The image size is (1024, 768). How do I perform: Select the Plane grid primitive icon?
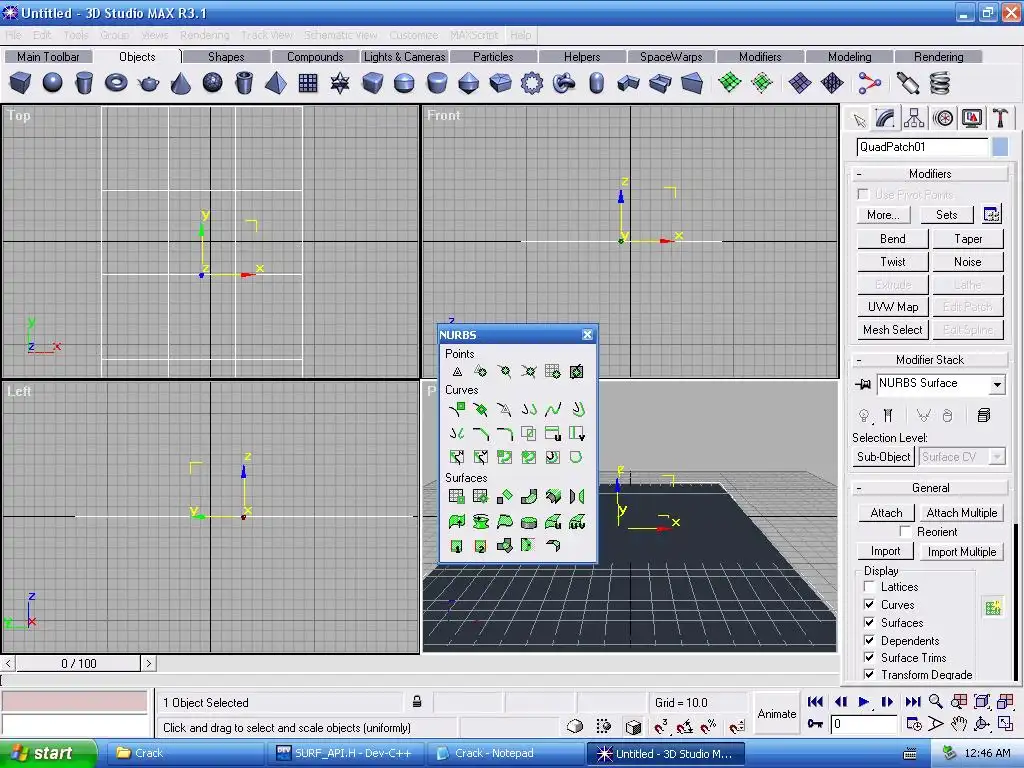pos(308,83)
